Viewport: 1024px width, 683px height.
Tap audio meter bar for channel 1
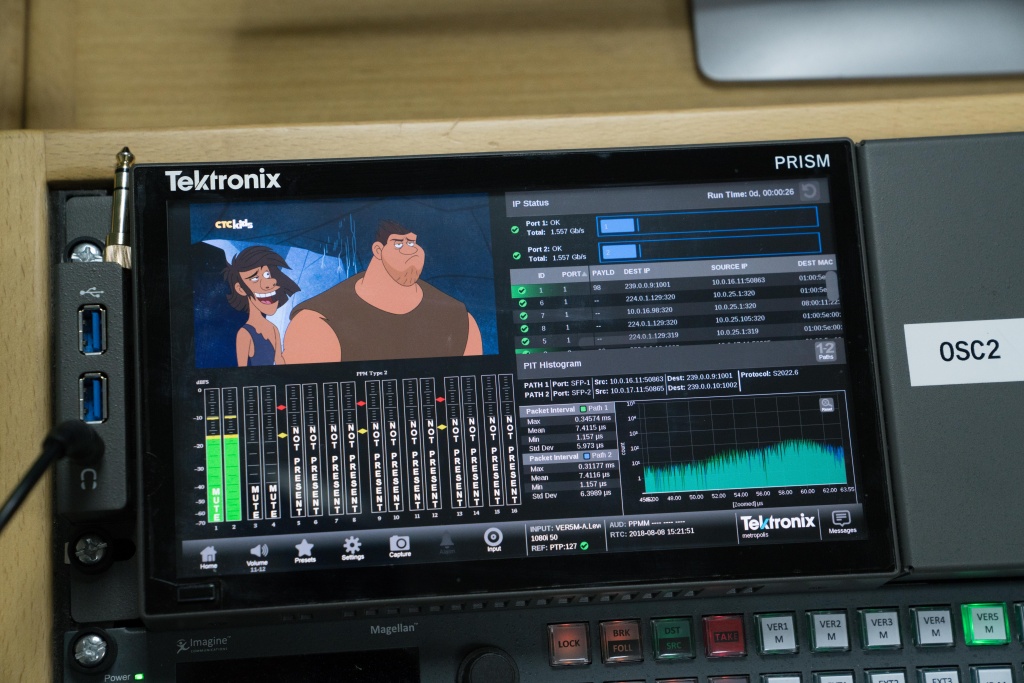coord(213,455)
